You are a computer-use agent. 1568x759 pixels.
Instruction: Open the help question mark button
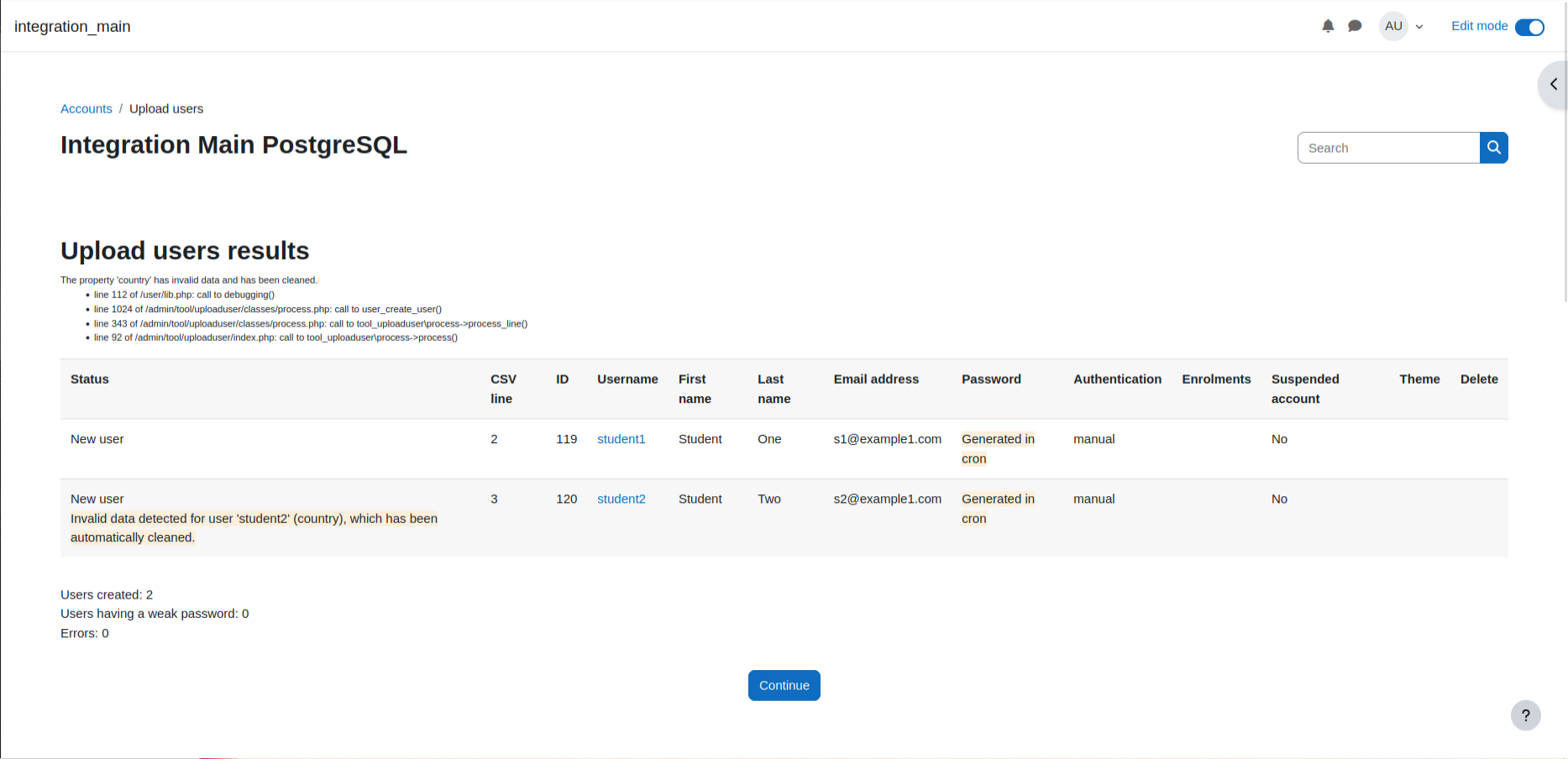(x=1526, y=715)
